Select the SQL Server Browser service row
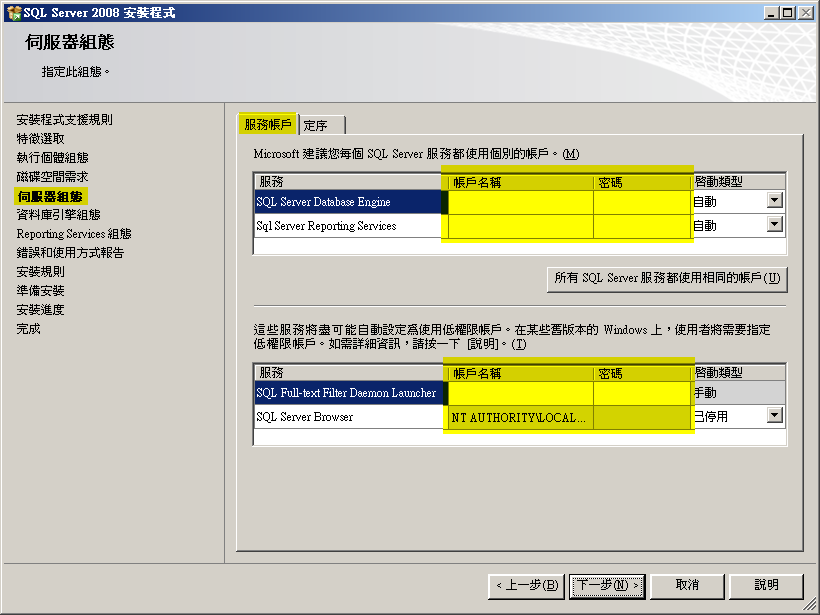The image size is (820, 615). point(330,415)
